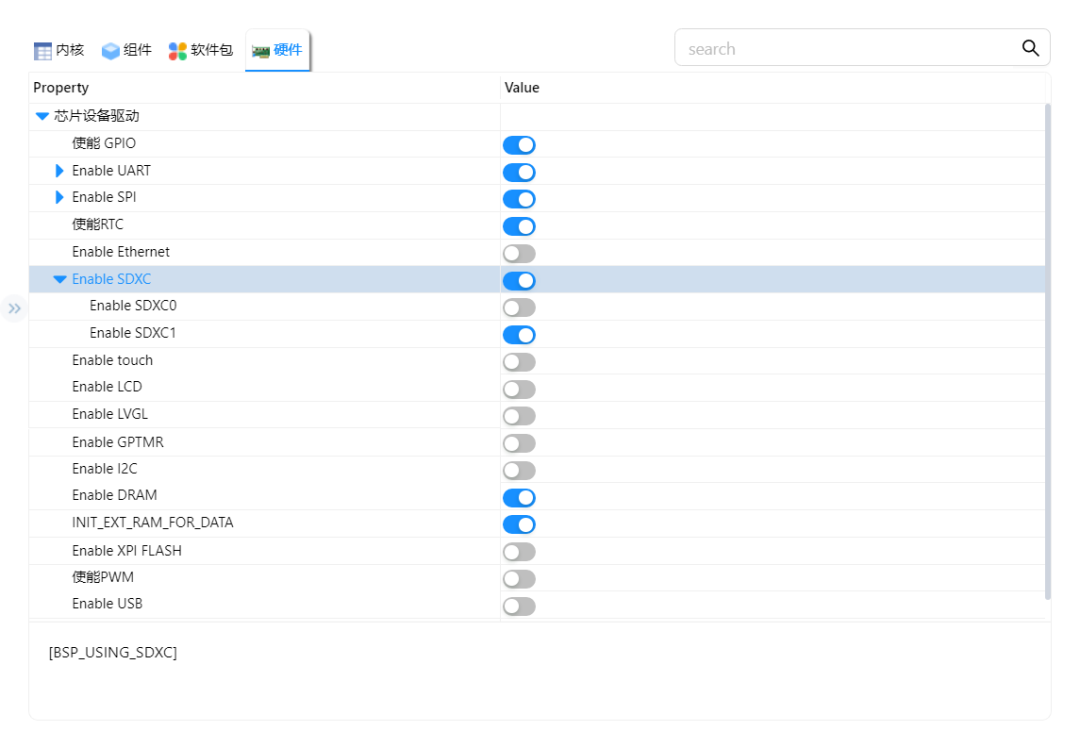The height and width of the screenshot is (731, 1080).
Task: Select the Enable GPTMR row label
Action: (x=118, y=442)
